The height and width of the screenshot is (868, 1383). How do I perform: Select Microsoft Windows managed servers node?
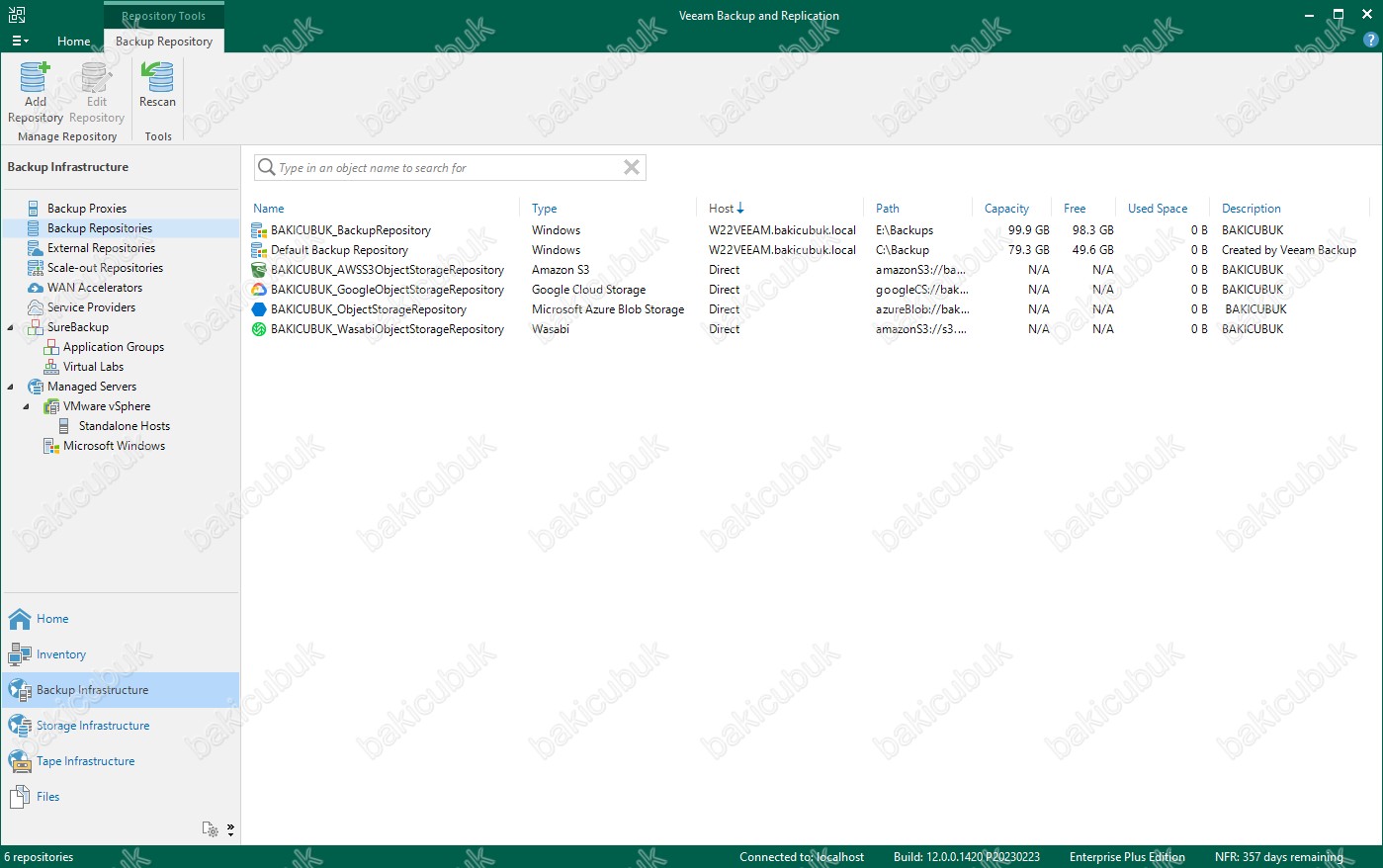(x=114, y=446)
